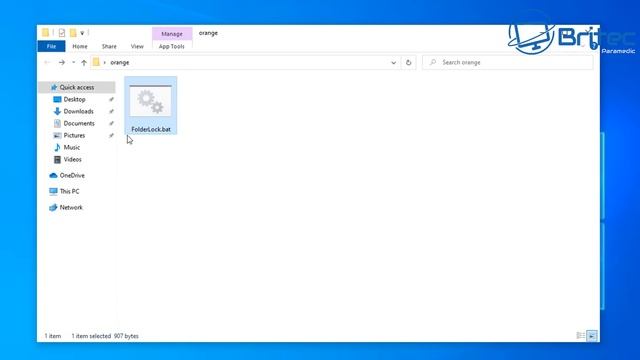Click the search magnifier icon

tap(433, 62)
